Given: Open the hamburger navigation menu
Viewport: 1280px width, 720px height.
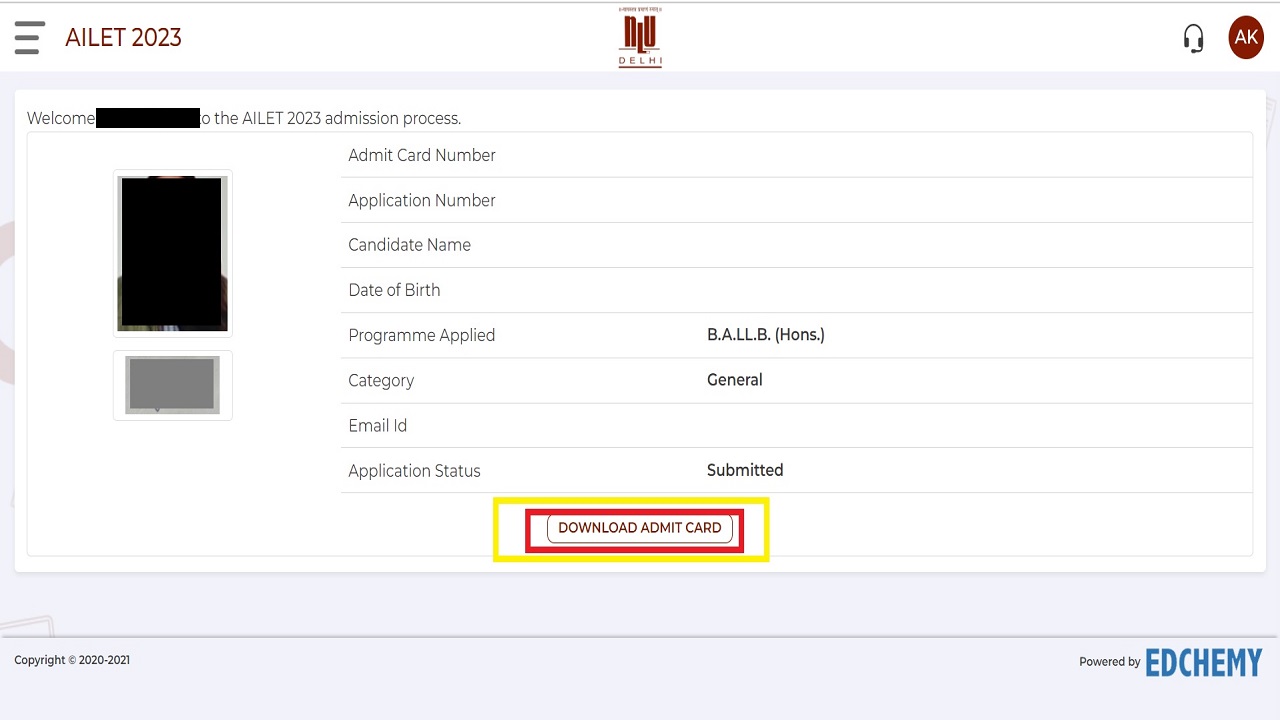Looking at the screenshot, I should pos(29,38).
